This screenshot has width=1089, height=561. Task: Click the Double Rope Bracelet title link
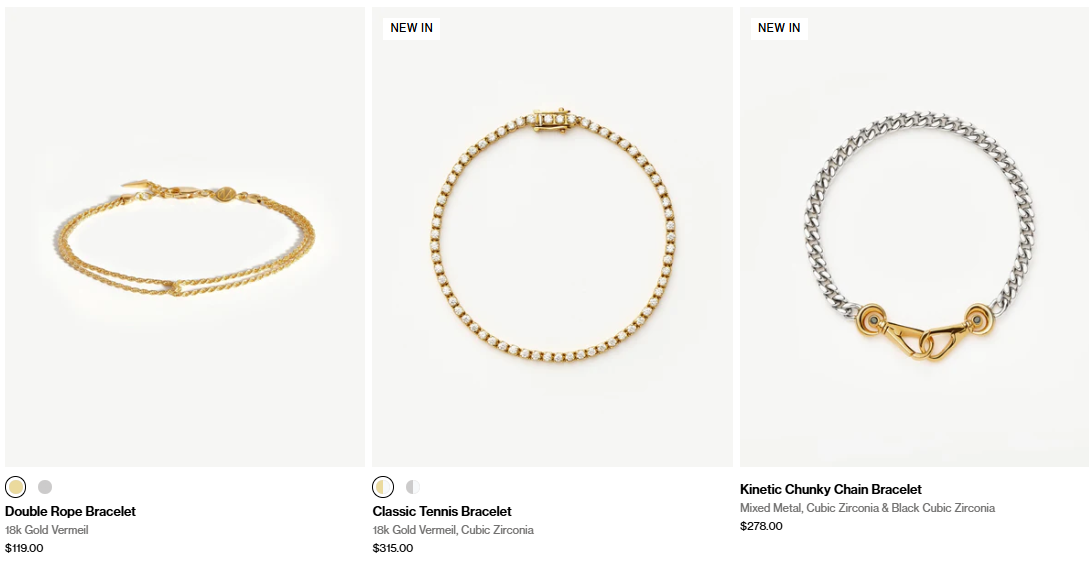70,511
